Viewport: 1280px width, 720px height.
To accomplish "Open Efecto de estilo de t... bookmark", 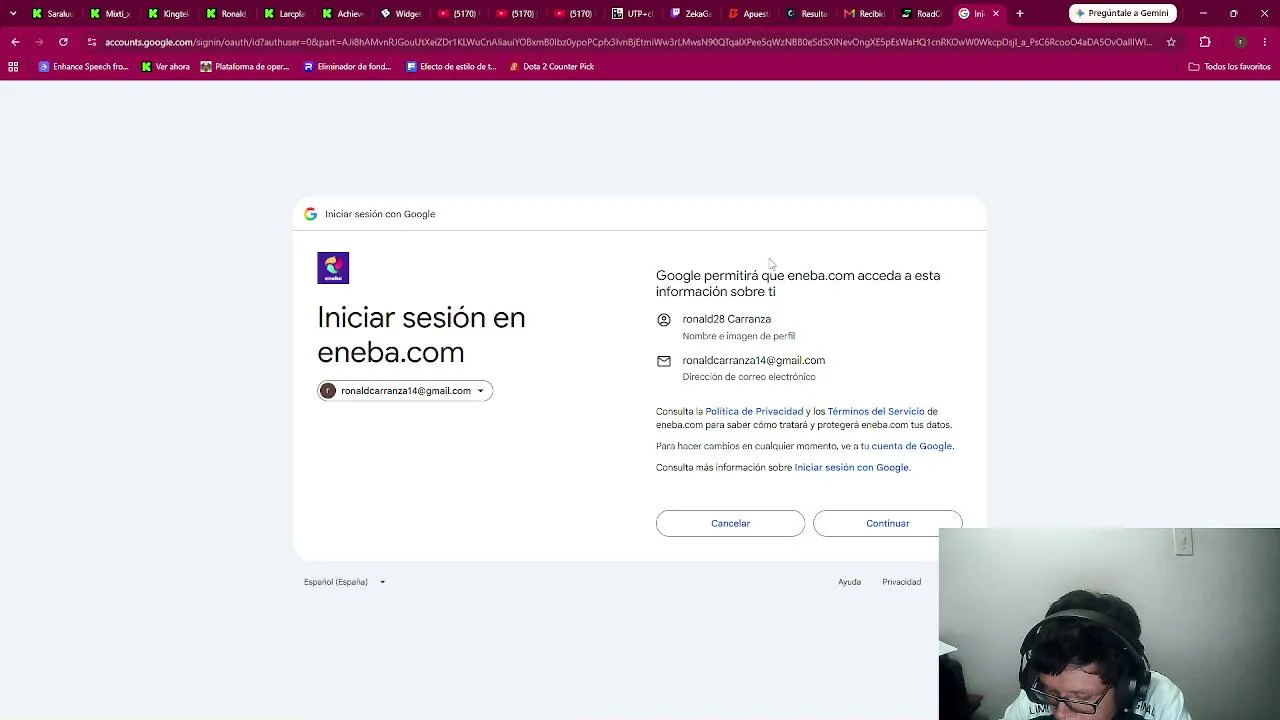I will [x=451, y=67].
